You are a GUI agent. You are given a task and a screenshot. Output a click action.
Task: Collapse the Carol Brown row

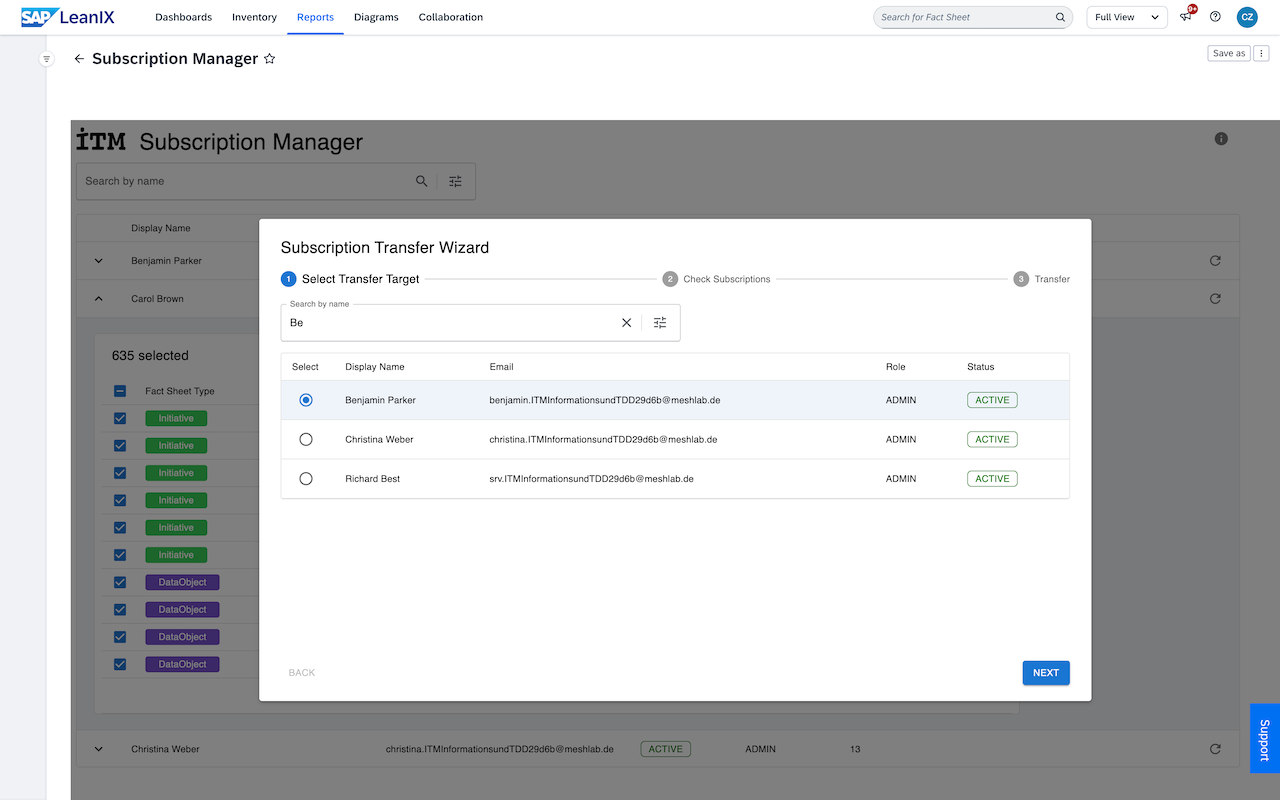click(x=99, y=299)
